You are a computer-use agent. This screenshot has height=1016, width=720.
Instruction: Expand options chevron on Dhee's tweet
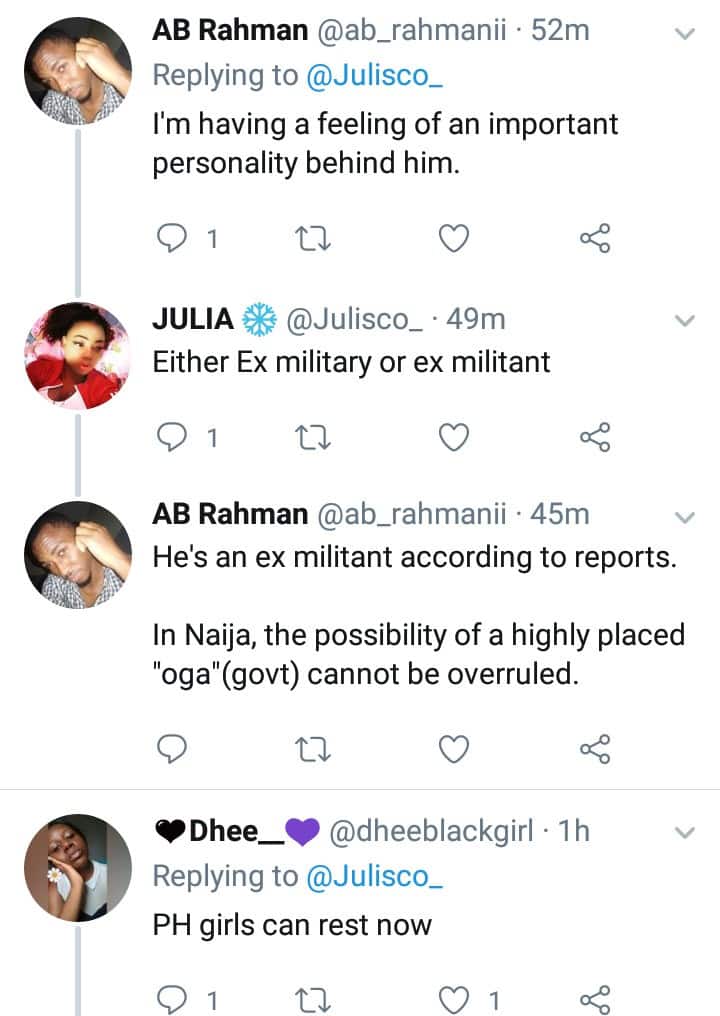[685, 832]
